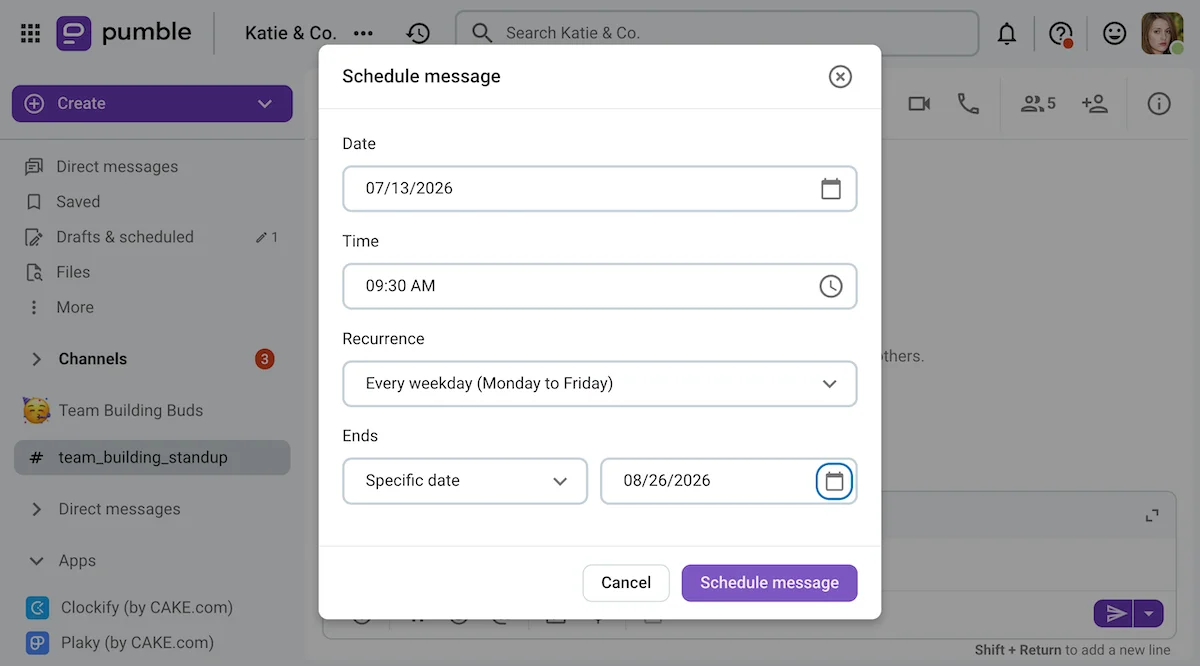Click the Search Katie & Co. box
1200x666 pixels.
point(717,33)
